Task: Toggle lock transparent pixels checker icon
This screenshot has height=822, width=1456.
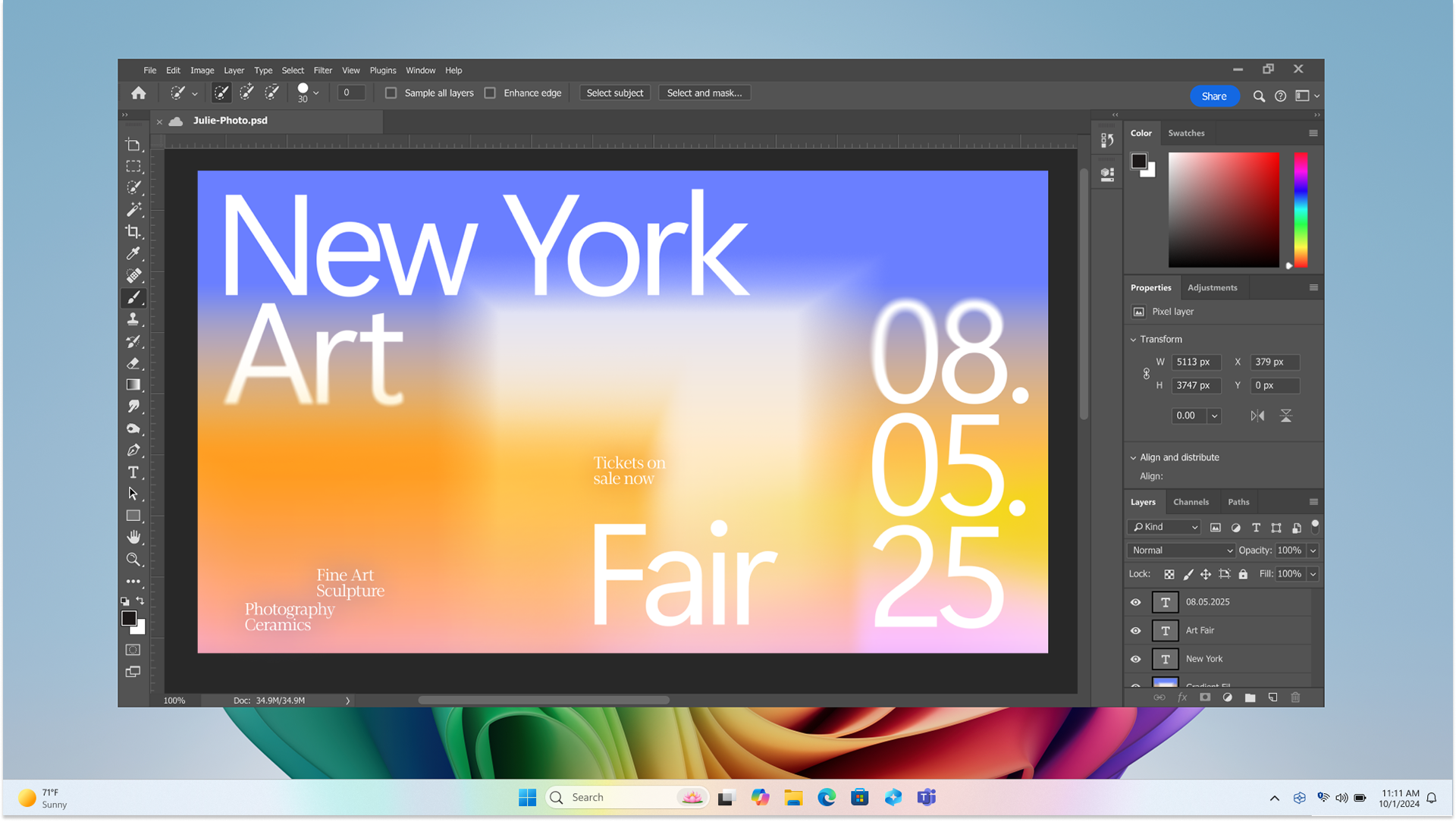Action: click(1169, 574)
